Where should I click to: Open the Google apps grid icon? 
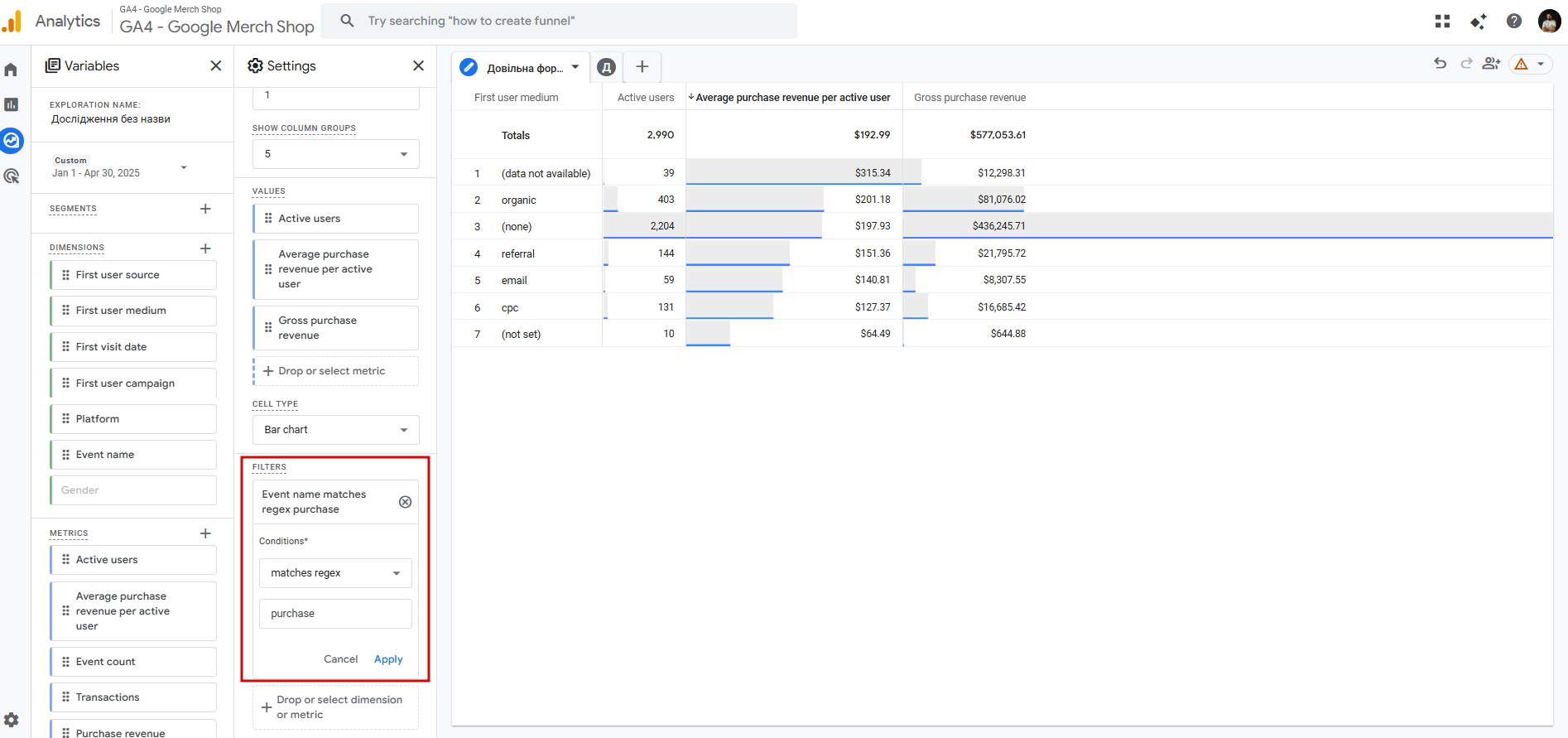(x=1442, y=22)
